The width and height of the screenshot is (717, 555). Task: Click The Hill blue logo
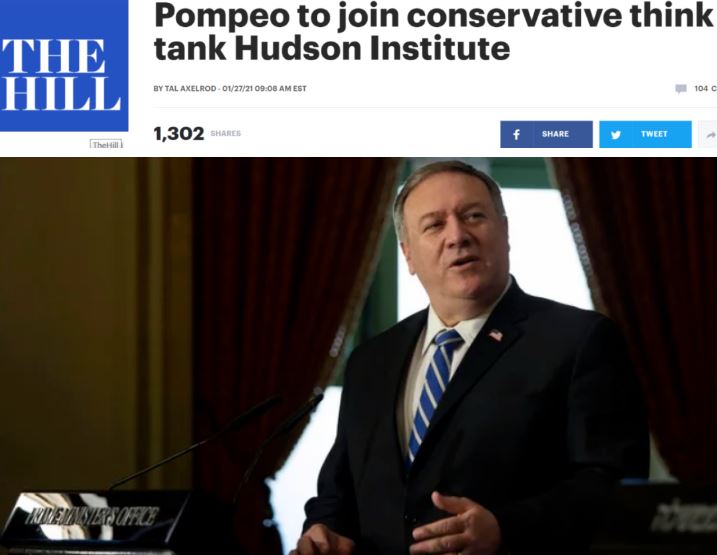64,65
